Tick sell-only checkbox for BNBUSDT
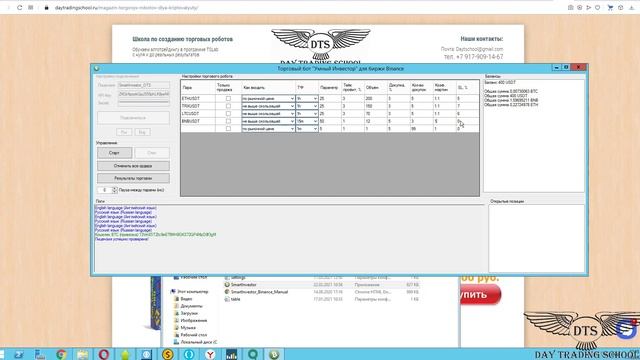Viewport: 640px width, 360px height. tap(228, 121)
